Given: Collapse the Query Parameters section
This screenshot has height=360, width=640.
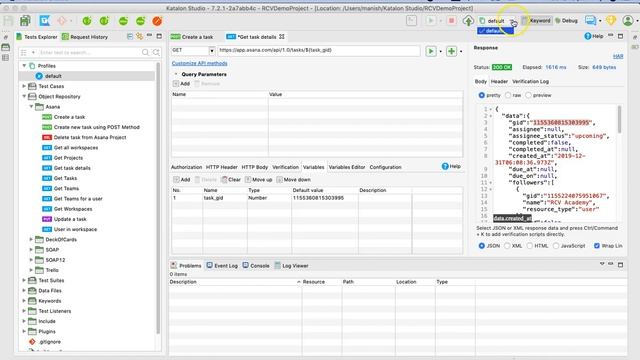Looking at the screenshot, I should [x=176, y=74].
